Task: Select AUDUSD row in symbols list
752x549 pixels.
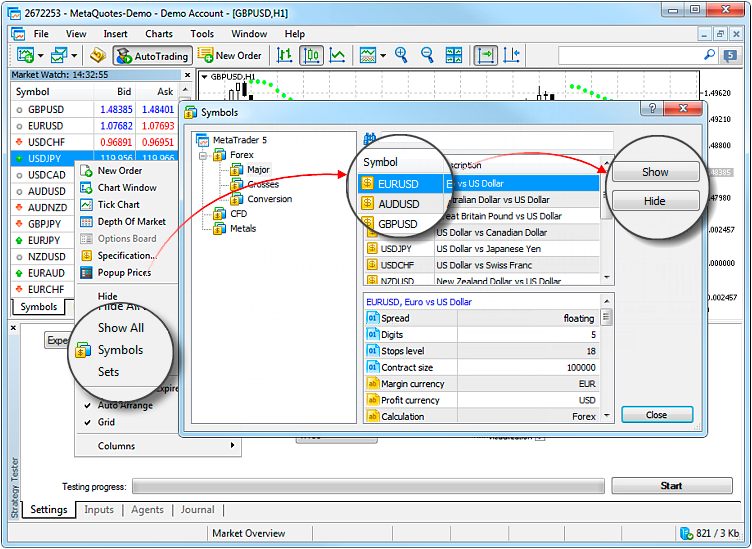Action: coord(479,204)
